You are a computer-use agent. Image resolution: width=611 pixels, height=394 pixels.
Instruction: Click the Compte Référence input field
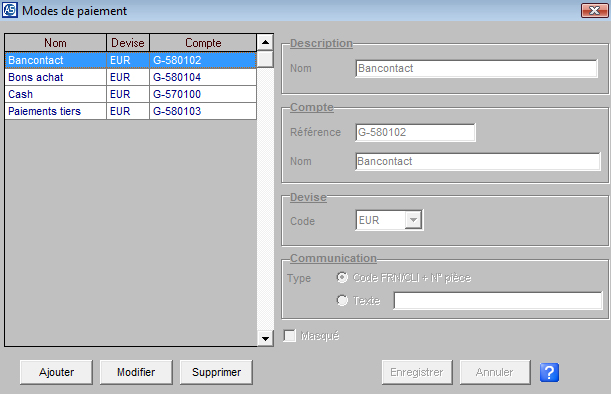(x=415, y=133)
